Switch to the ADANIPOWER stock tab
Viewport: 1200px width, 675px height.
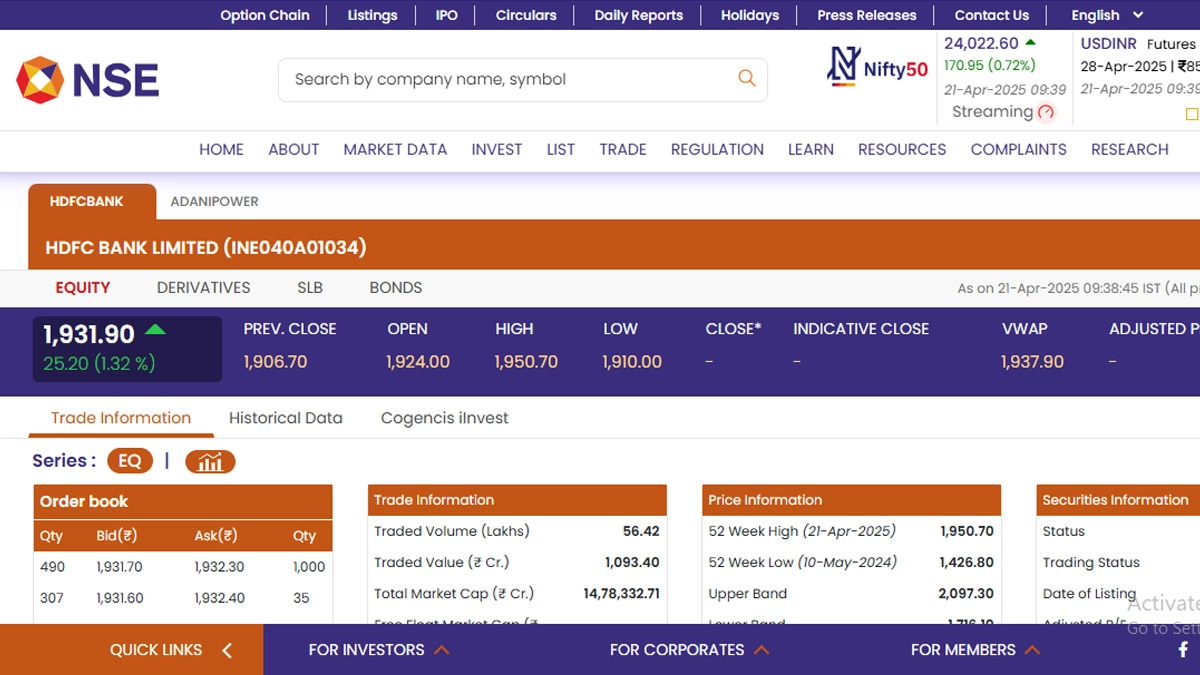214,201
